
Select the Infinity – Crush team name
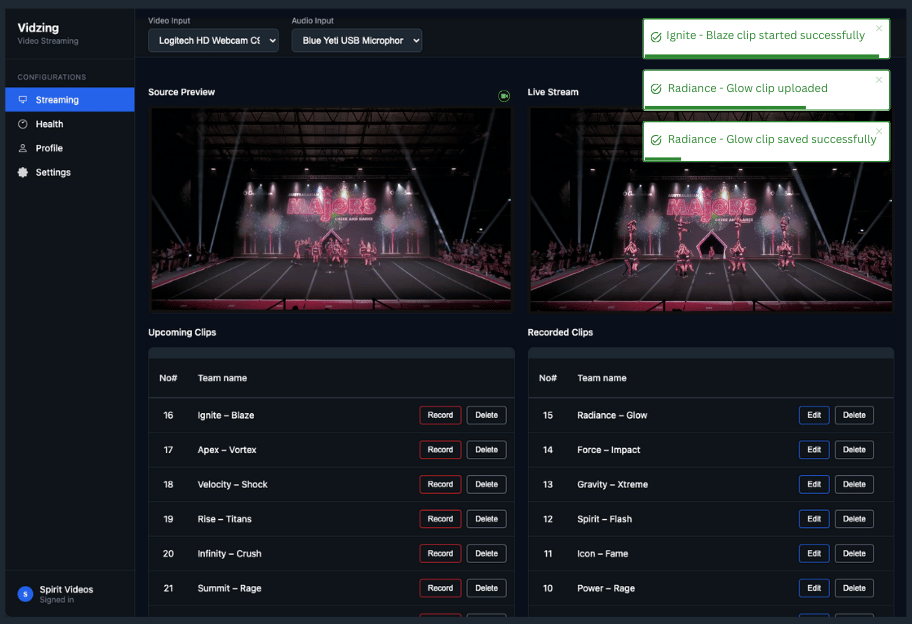pos(229,554)
